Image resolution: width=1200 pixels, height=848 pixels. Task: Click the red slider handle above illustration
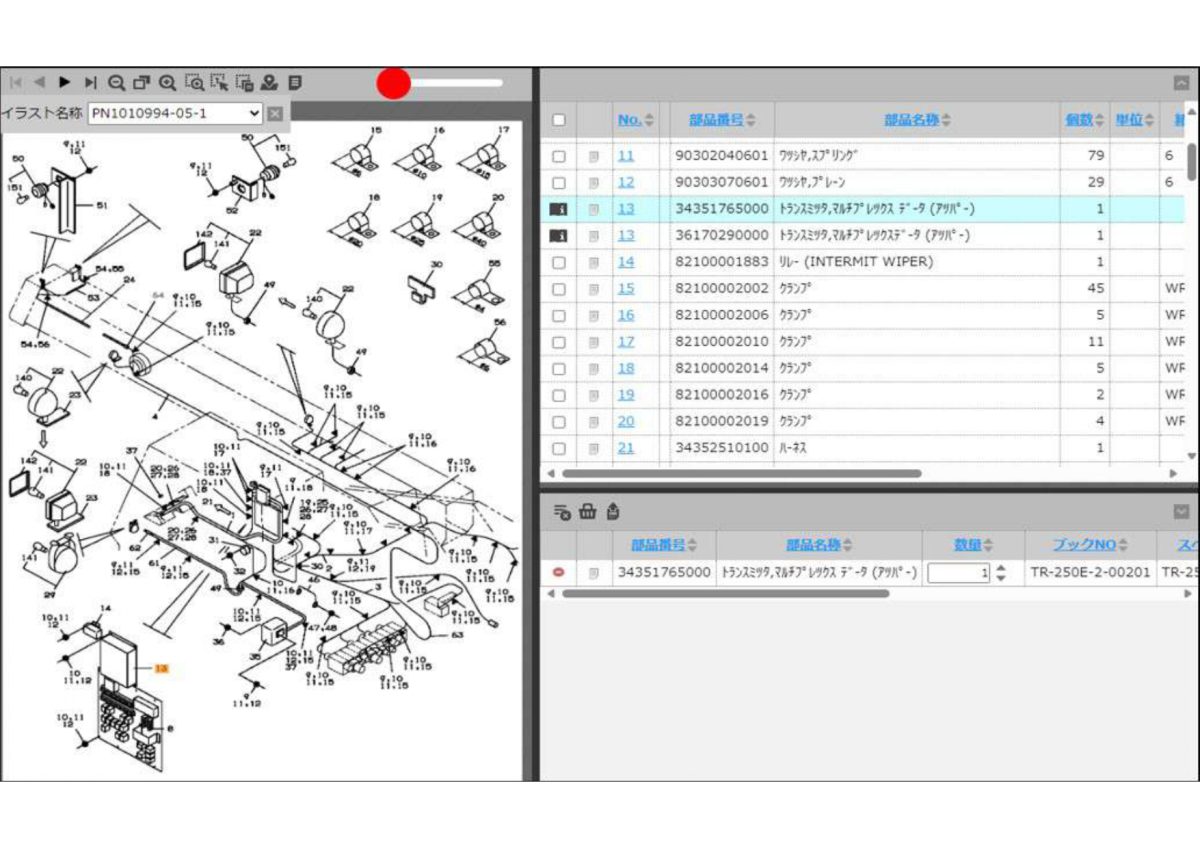(x=394, y=83)
